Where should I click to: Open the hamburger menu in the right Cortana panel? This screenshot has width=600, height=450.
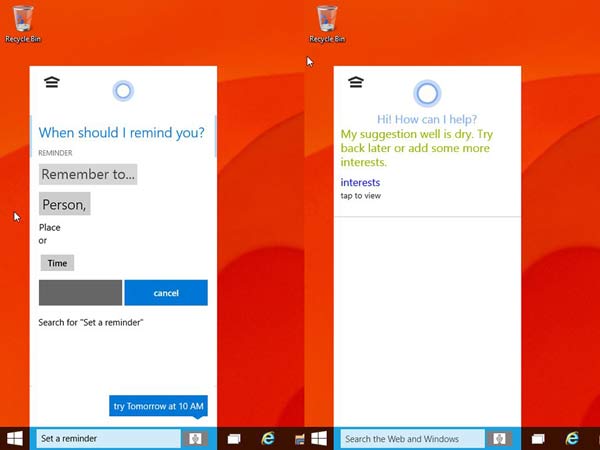click(356, 82)
